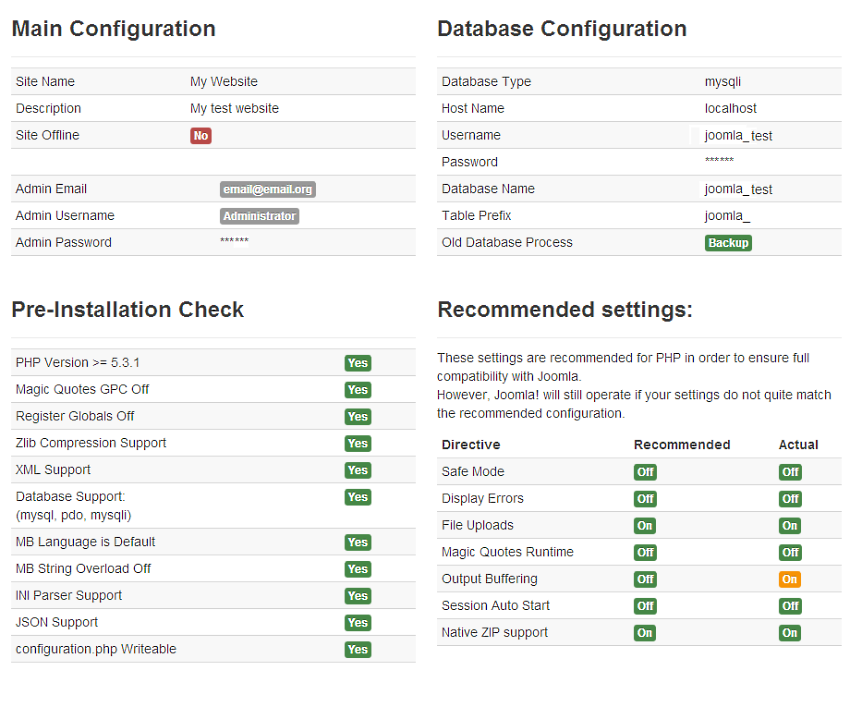Screen dimensions: 850x707
Task: Click the Pre-Installation Check heading
Action: coord(127,310)
